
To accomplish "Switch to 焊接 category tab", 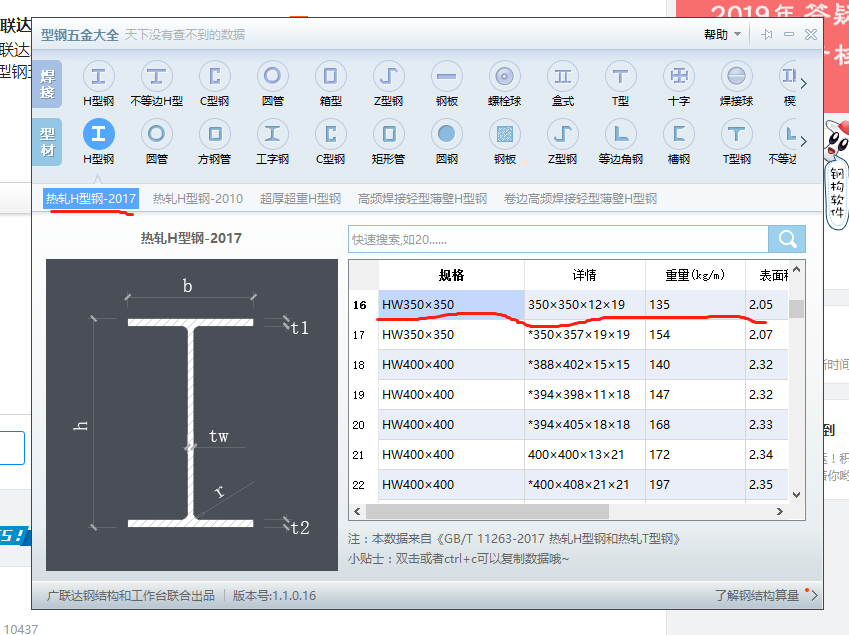I will point(47,84).
